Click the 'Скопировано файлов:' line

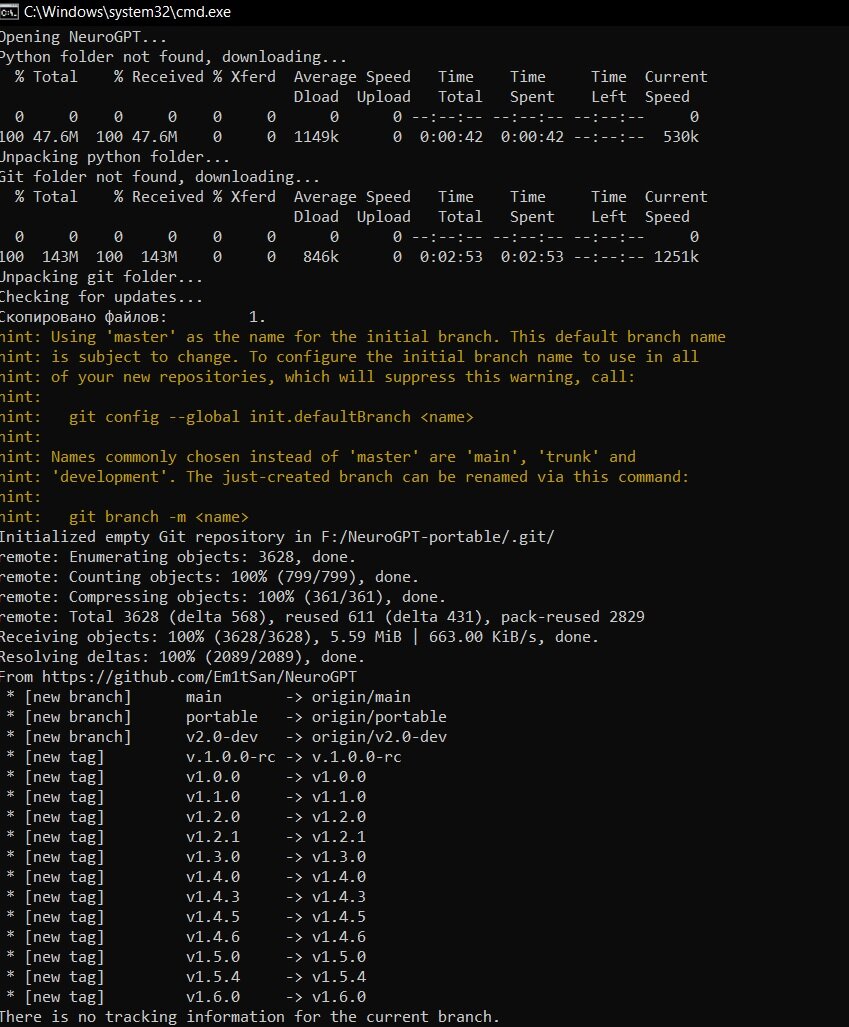tap(133, 317)
